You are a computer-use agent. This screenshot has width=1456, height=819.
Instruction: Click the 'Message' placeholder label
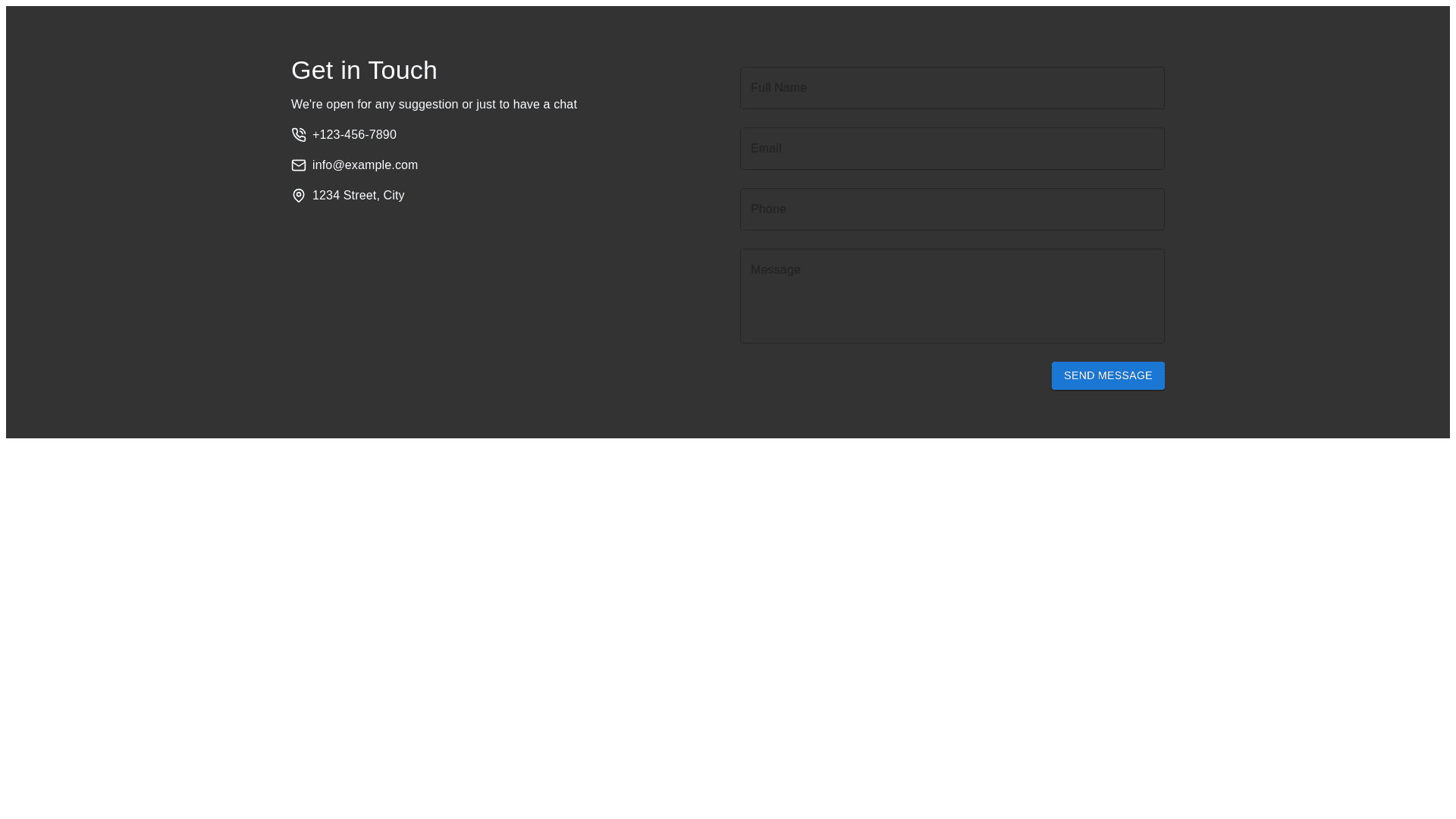click(x=775, y=270)
